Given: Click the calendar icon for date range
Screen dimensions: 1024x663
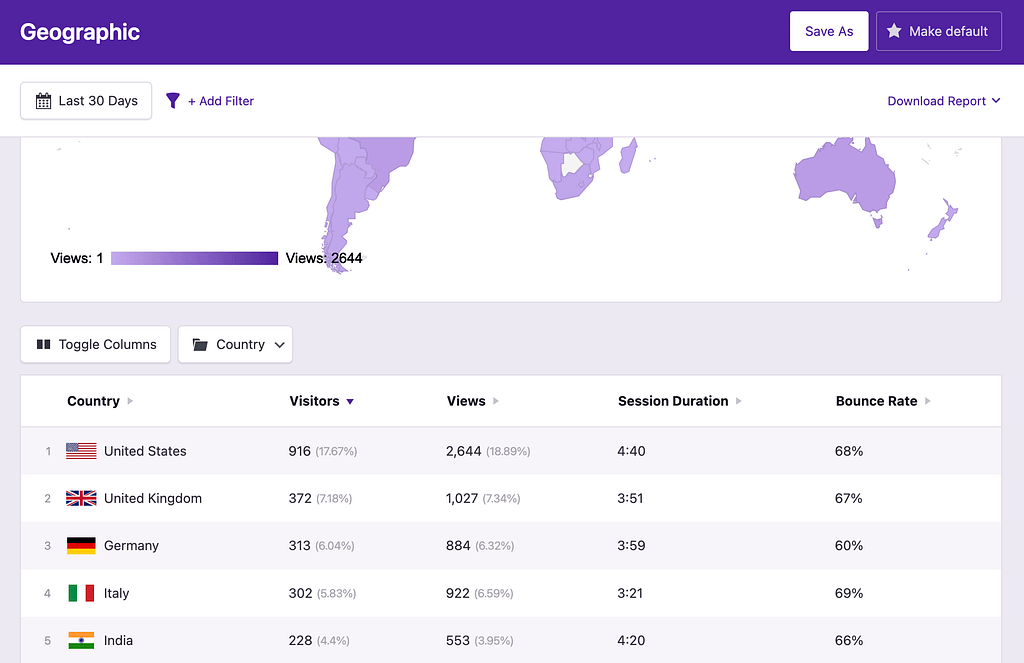Looking at the screenshot, I should tap(43, 101).
